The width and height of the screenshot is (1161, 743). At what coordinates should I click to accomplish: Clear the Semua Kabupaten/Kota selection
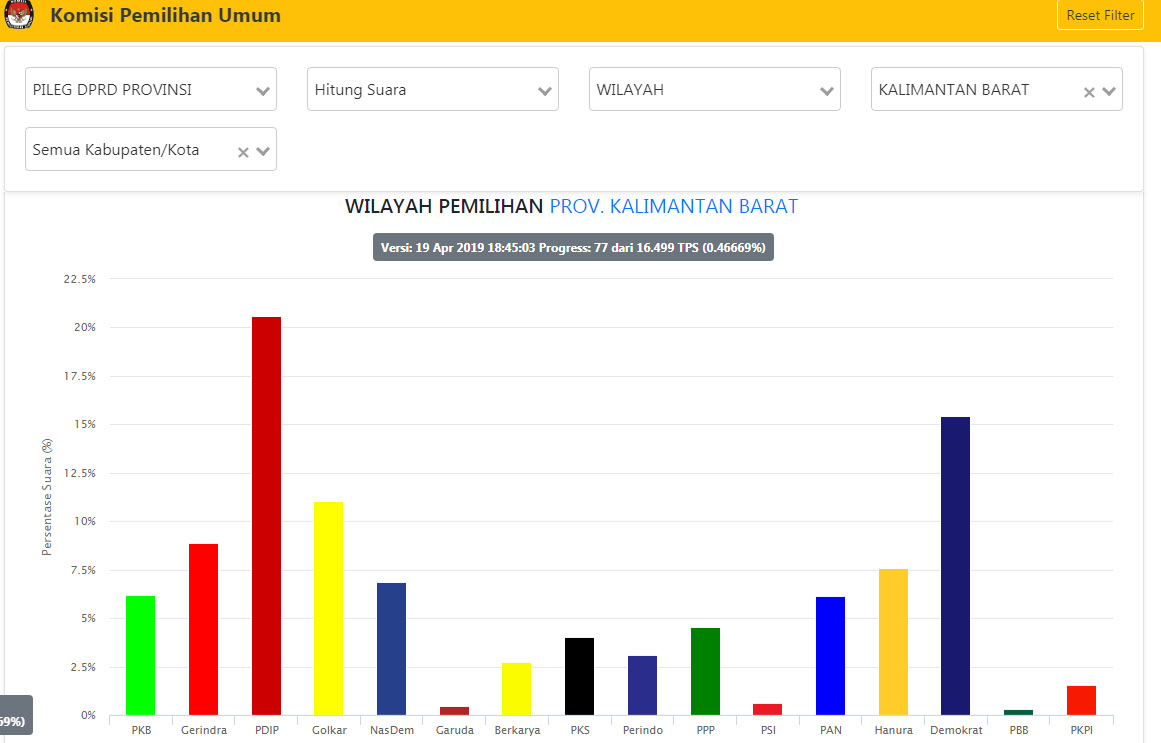coord(243,152)
